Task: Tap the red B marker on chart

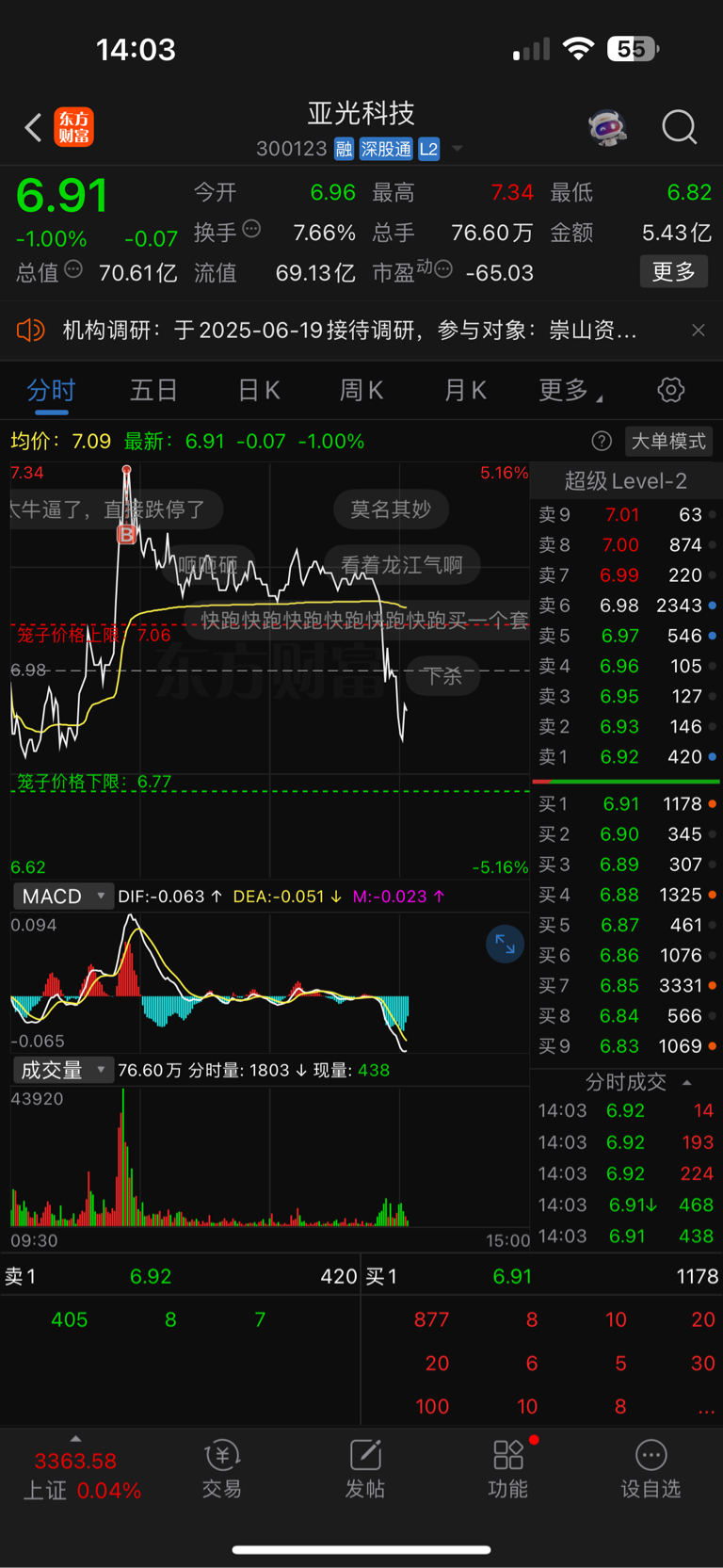Action: [x=126, y=535]
